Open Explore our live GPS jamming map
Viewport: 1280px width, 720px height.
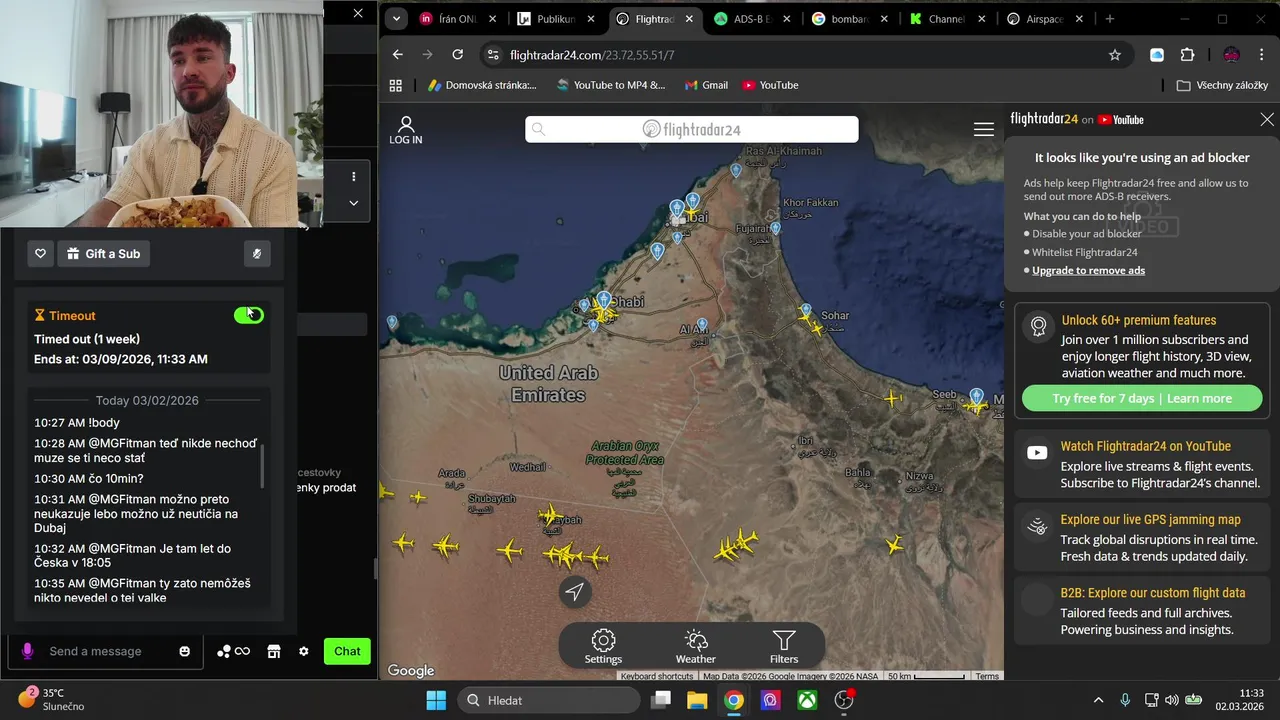[x=1142, y=537]
